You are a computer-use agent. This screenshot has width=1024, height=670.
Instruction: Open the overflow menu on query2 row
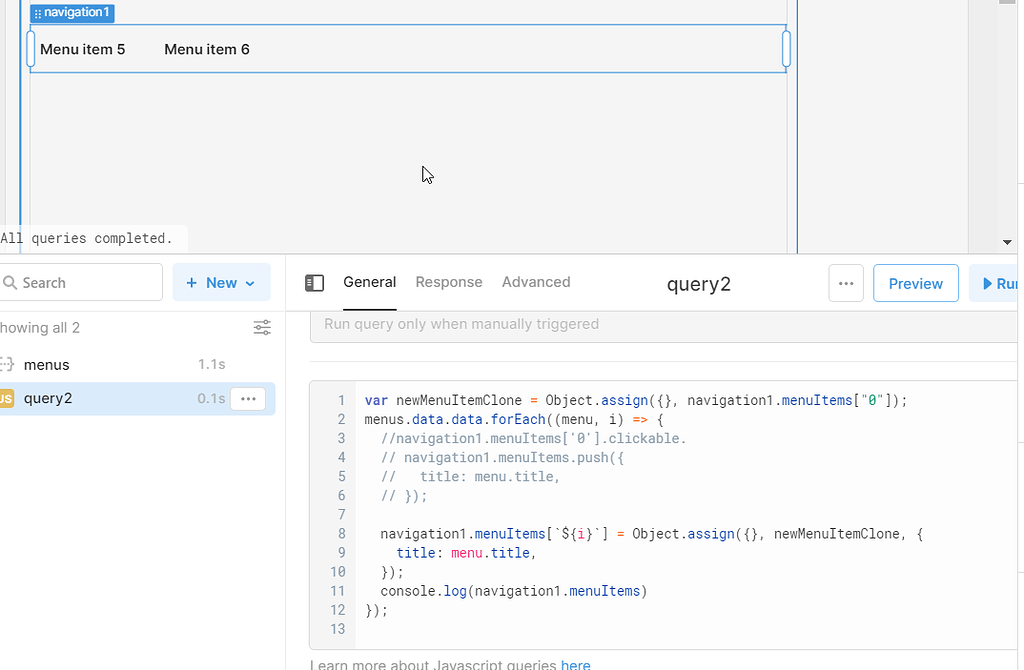click(x=247, y=398)
